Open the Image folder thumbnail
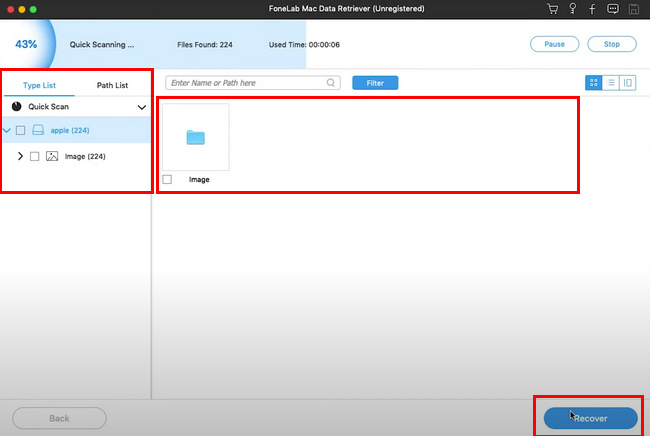 196,137
